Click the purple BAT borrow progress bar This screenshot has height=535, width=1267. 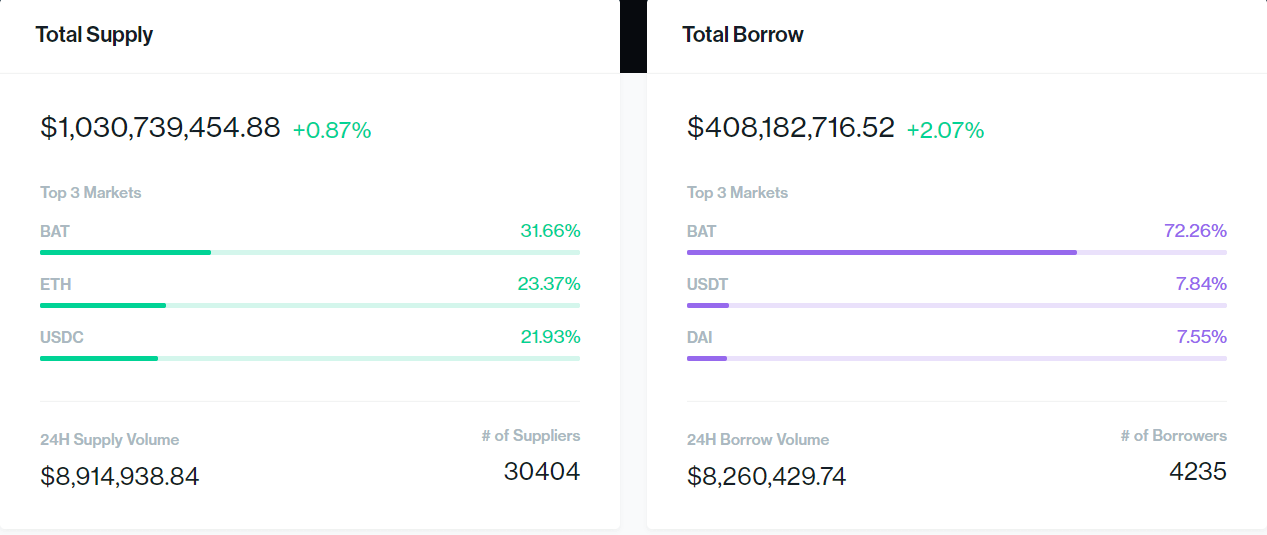pyautogui.click(x=880, y=252)
